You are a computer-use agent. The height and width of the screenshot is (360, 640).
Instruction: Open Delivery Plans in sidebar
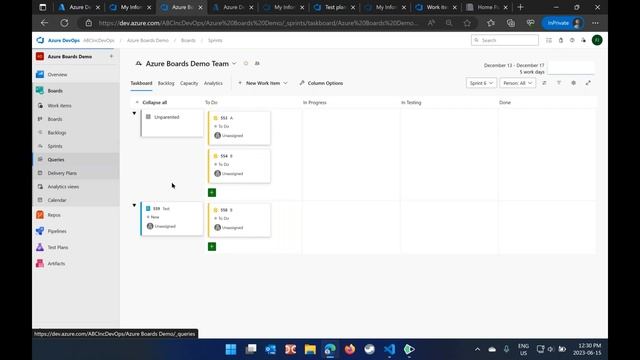tap(62, 173)
